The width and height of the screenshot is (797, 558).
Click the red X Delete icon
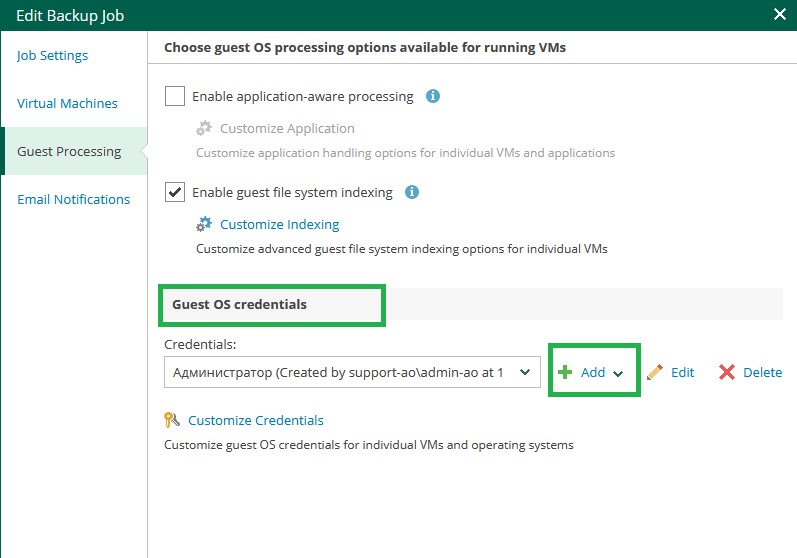[727, 373]
